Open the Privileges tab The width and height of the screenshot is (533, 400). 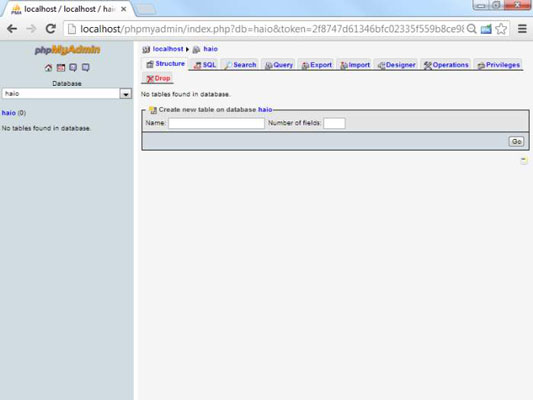pos(498,65)
